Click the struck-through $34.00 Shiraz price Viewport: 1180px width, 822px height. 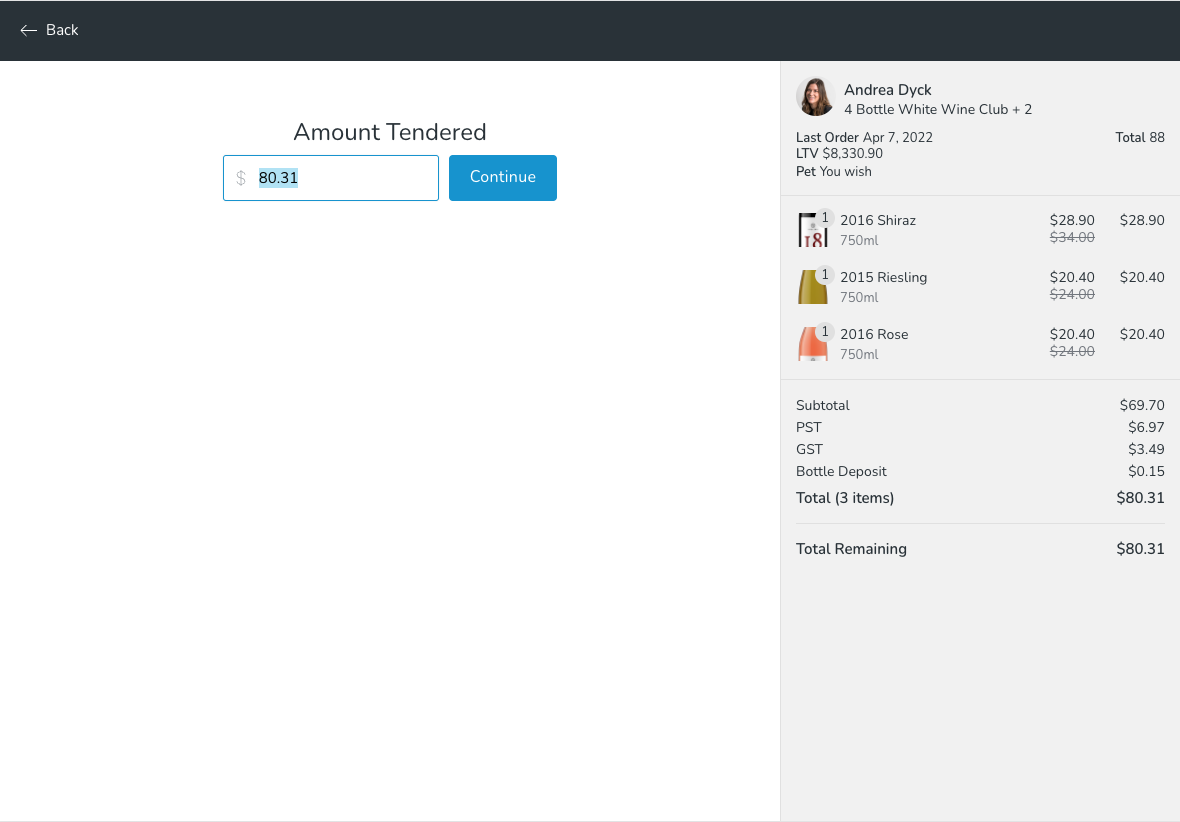(x=1071, y=238)
